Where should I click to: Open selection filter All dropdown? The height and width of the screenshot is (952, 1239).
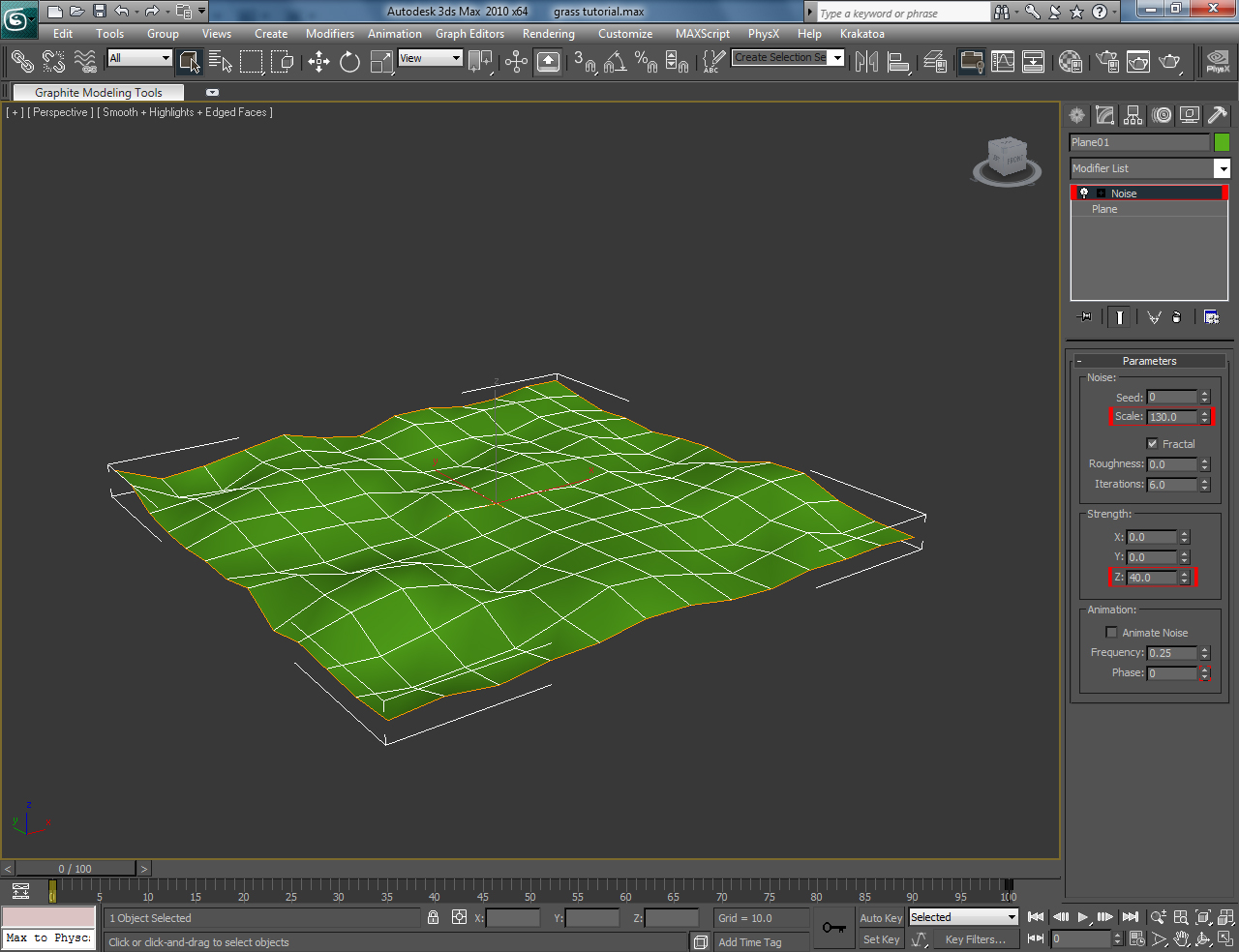(139, 58)
